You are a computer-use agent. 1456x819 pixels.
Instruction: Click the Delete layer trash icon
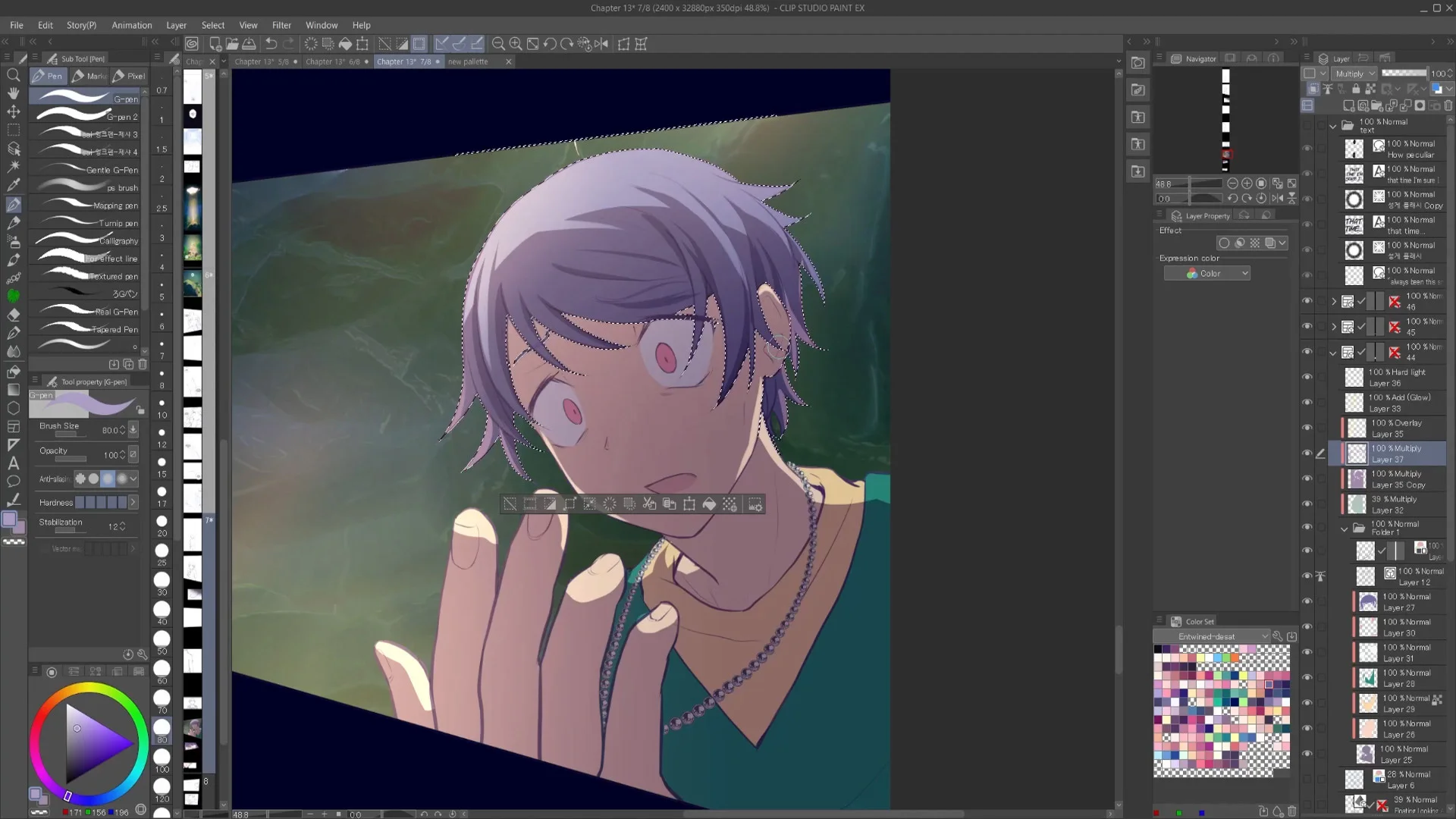click(x=1448, y=105)
